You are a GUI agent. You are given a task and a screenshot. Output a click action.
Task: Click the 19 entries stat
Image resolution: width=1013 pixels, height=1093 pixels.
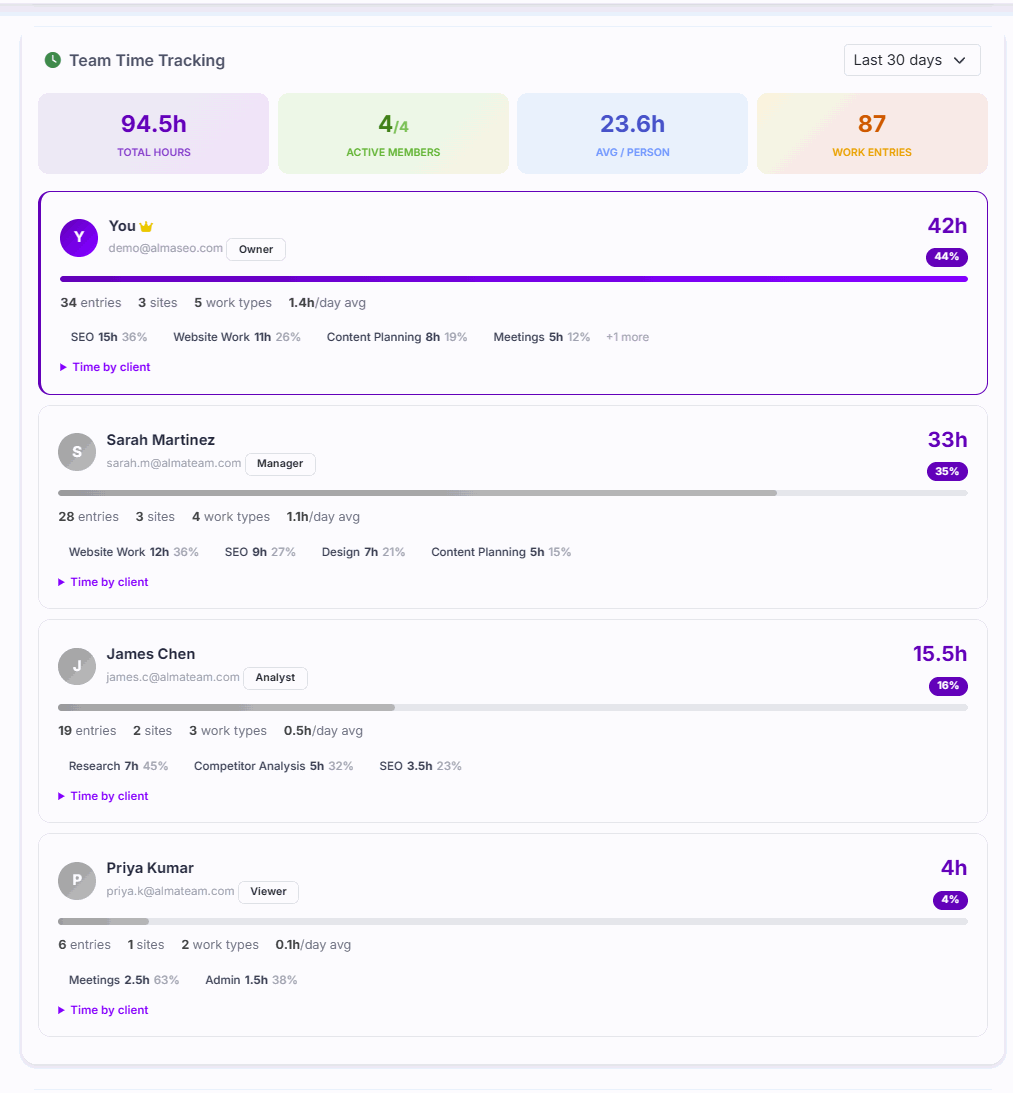point(87,731)
